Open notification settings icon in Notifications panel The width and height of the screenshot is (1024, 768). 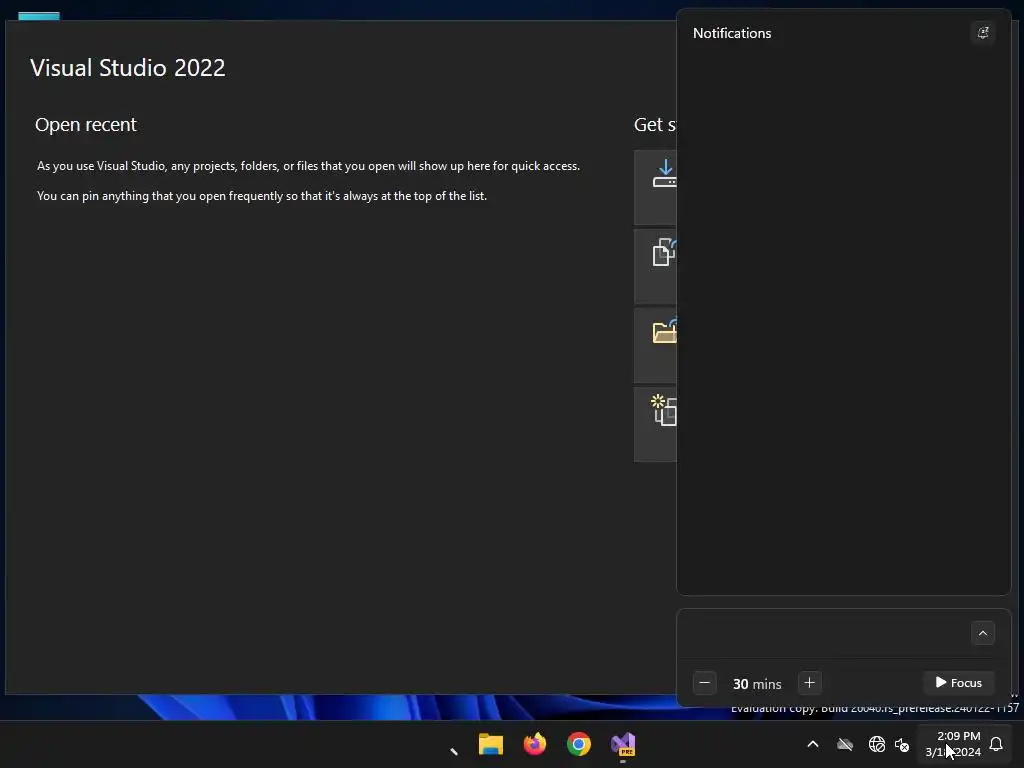point(982,33)
